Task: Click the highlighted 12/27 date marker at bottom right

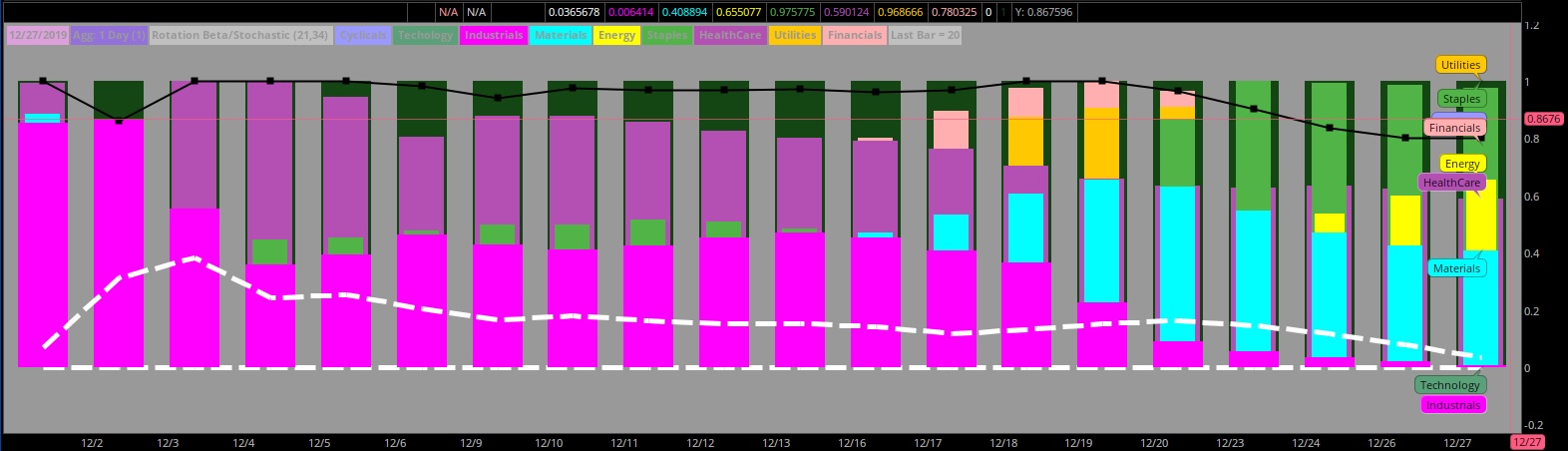Action: click(x=1527, y=442)
